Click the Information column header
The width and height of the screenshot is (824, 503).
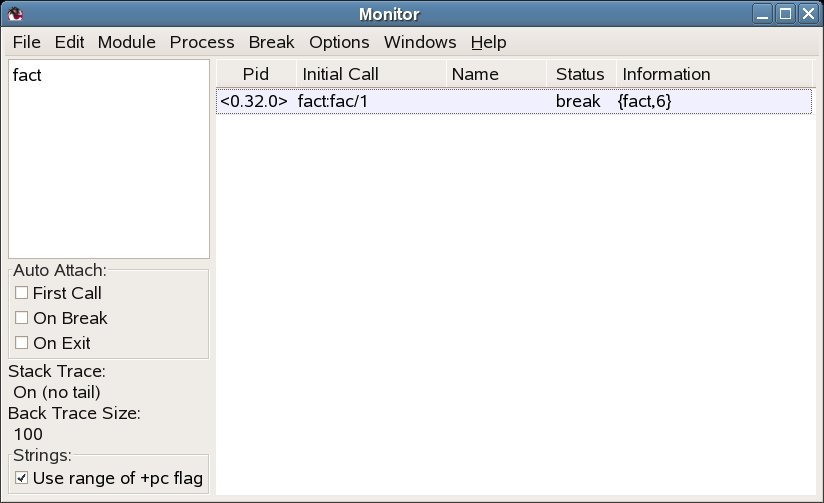666,74
